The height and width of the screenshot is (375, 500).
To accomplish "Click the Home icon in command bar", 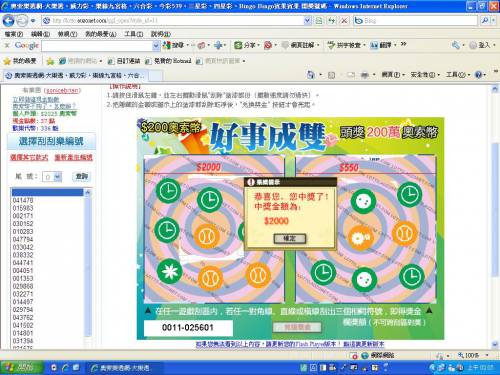I will (x=310, y=75).
